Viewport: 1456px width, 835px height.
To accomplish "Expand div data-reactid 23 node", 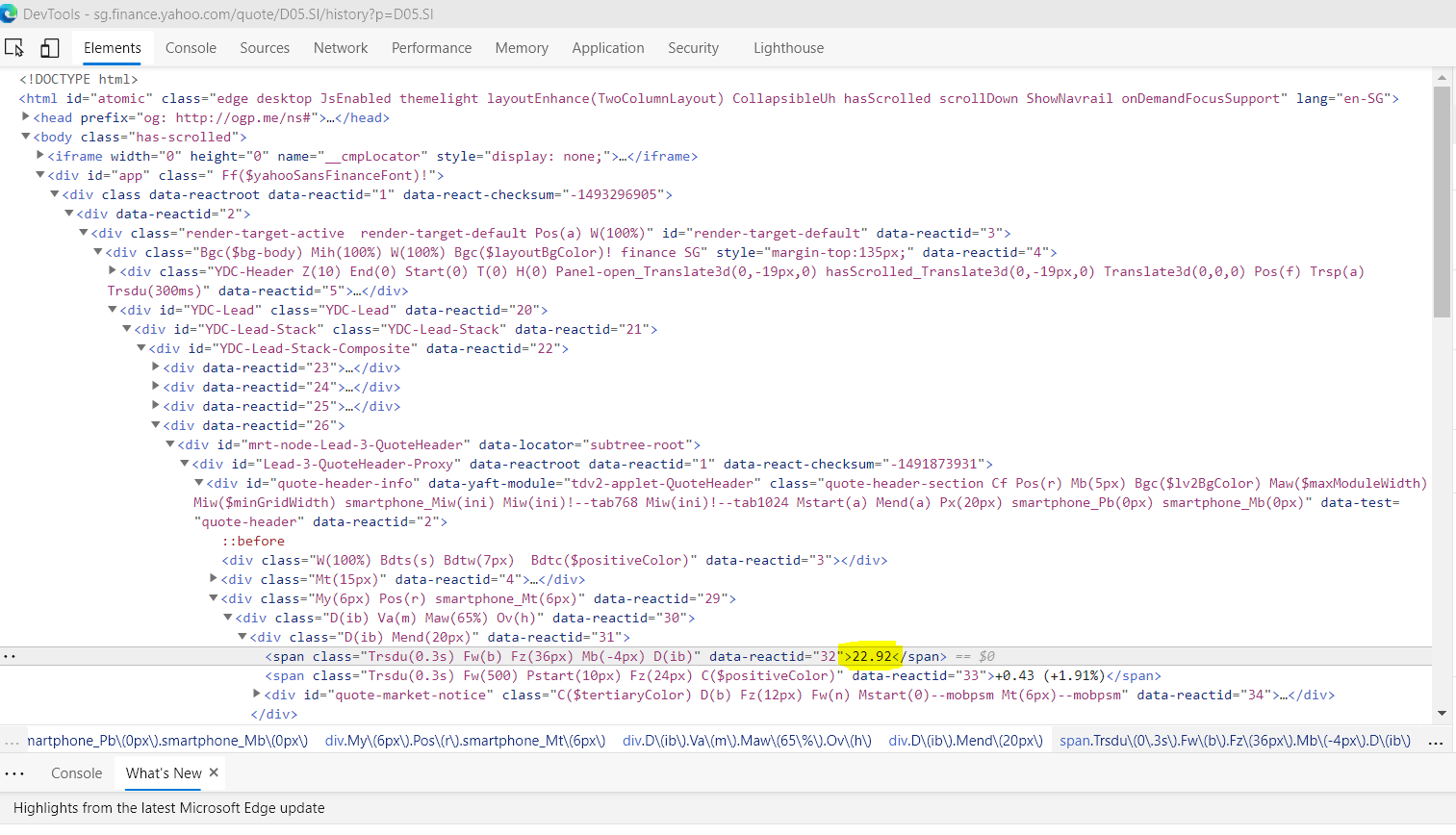I will point(156,367).
